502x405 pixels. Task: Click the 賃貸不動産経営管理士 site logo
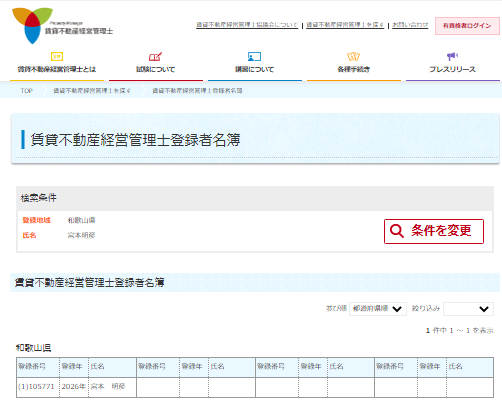[63, 26]
